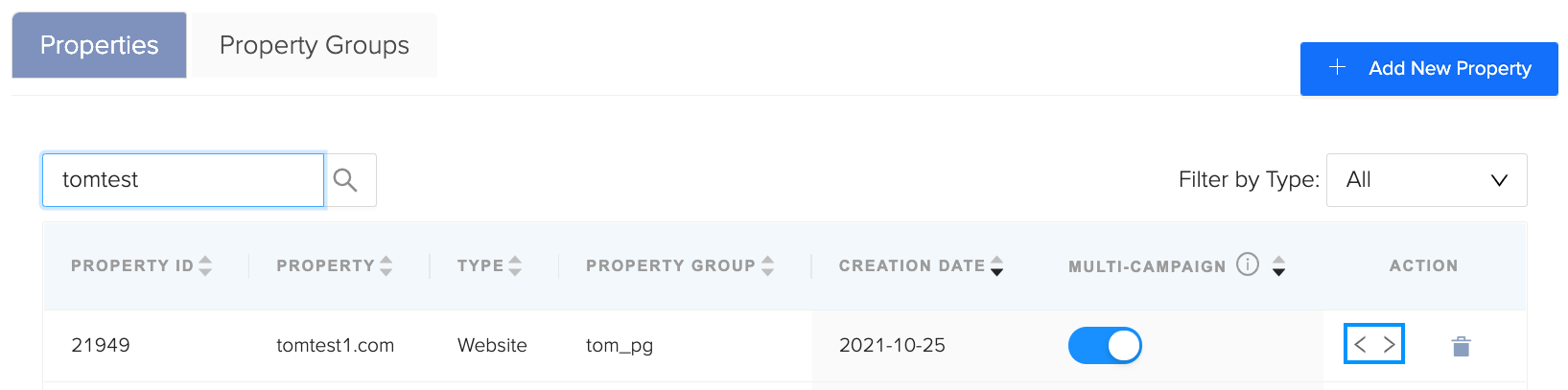Delete property 21949 with trash icon
The width and height of the screenshot is (1568, 390).
(x=1461, y=346)
